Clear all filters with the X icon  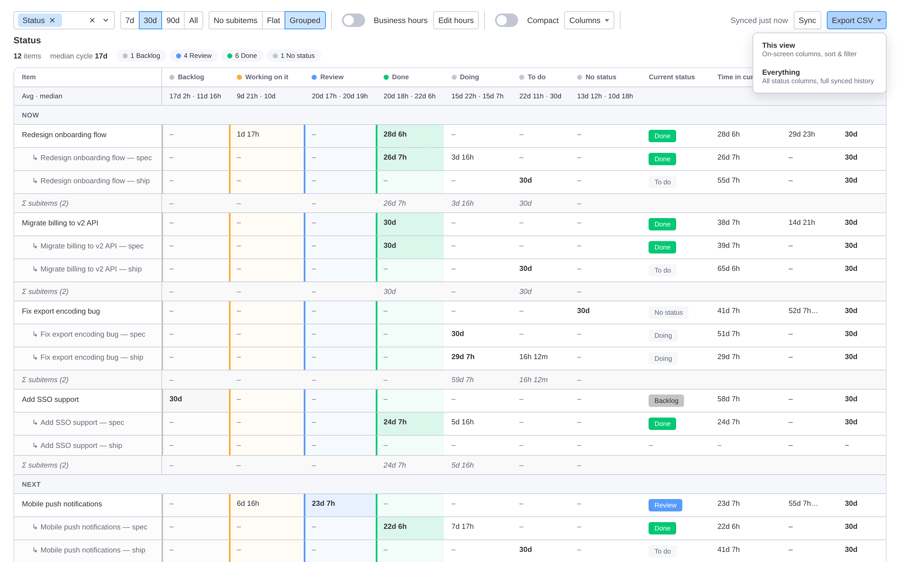92,20
